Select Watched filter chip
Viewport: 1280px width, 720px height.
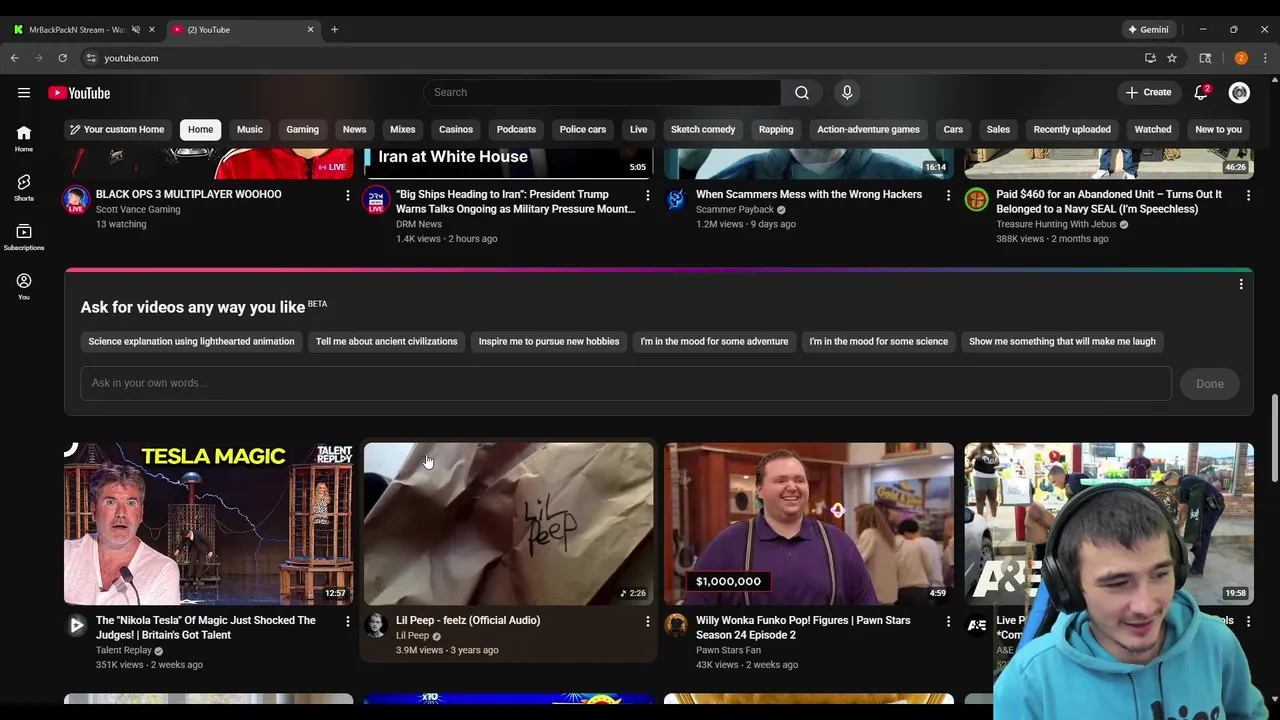[1153, 129]
